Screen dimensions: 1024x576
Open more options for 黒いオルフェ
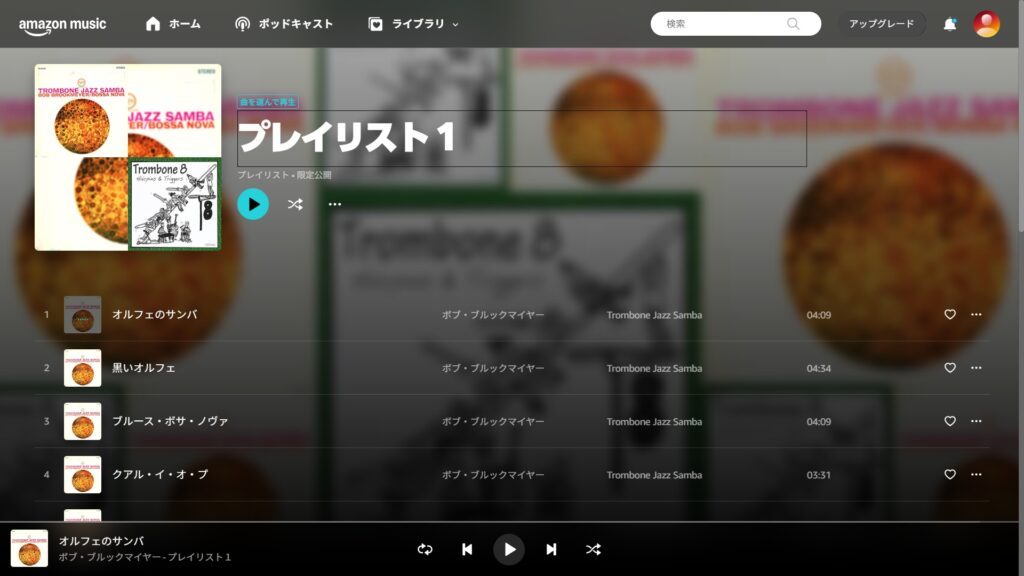coord(976,368)
